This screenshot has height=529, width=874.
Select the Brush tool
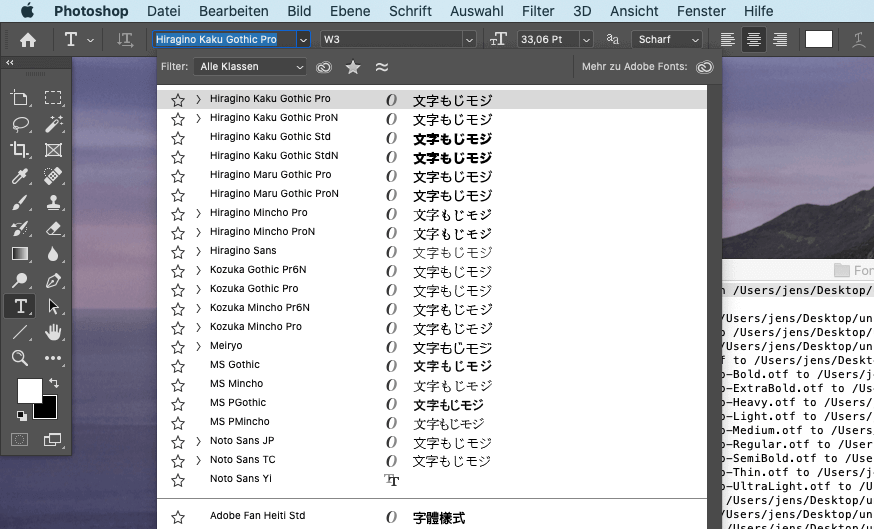(20, 202)
